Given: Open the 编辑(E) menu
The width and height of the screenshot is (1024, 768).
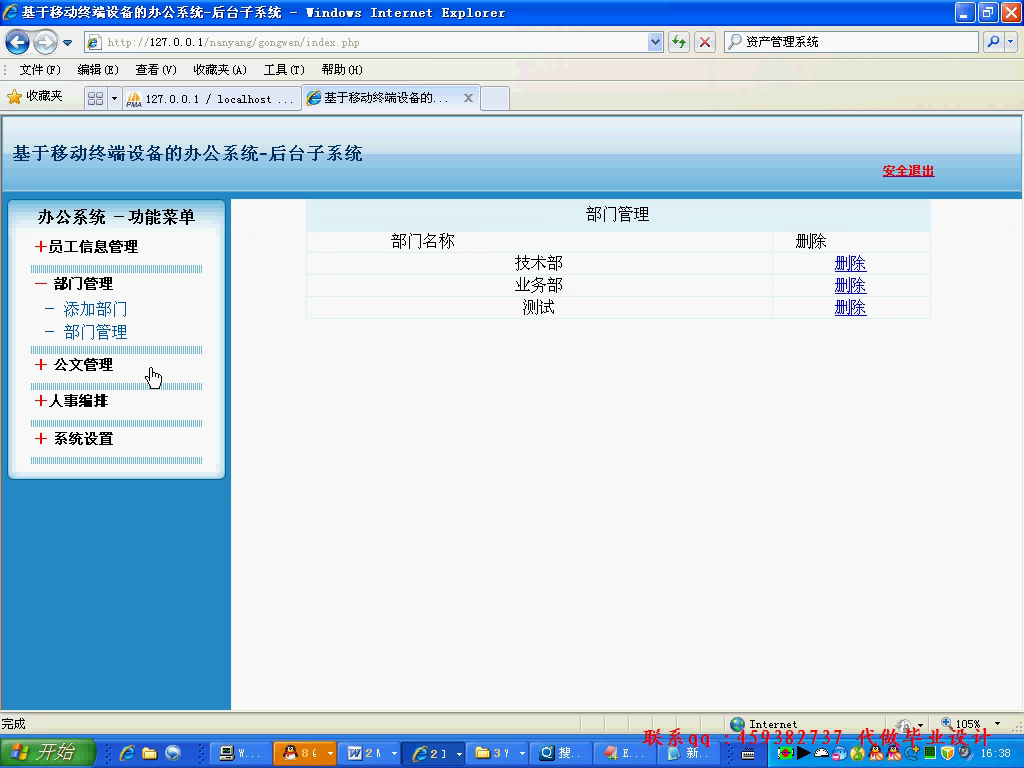Looking at the screenshot, I should pyautogui.click(x=97, y=70).
